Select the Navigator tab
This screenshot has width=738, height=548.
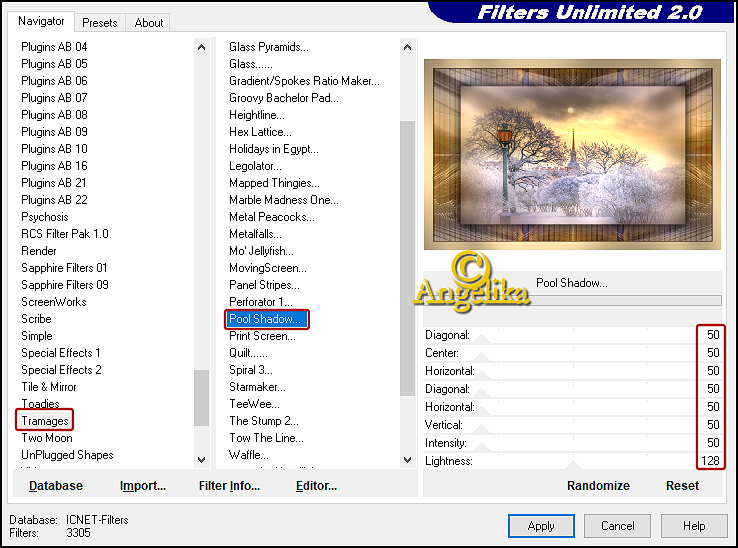[41, 21]
